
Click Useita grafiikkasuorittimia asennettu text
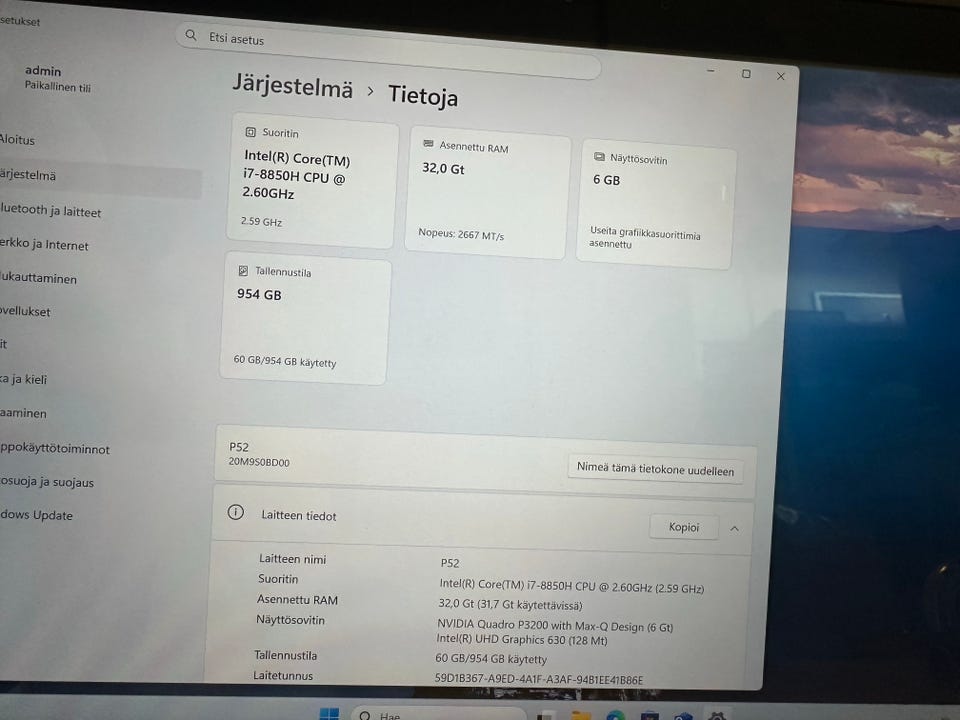(644, 237)
